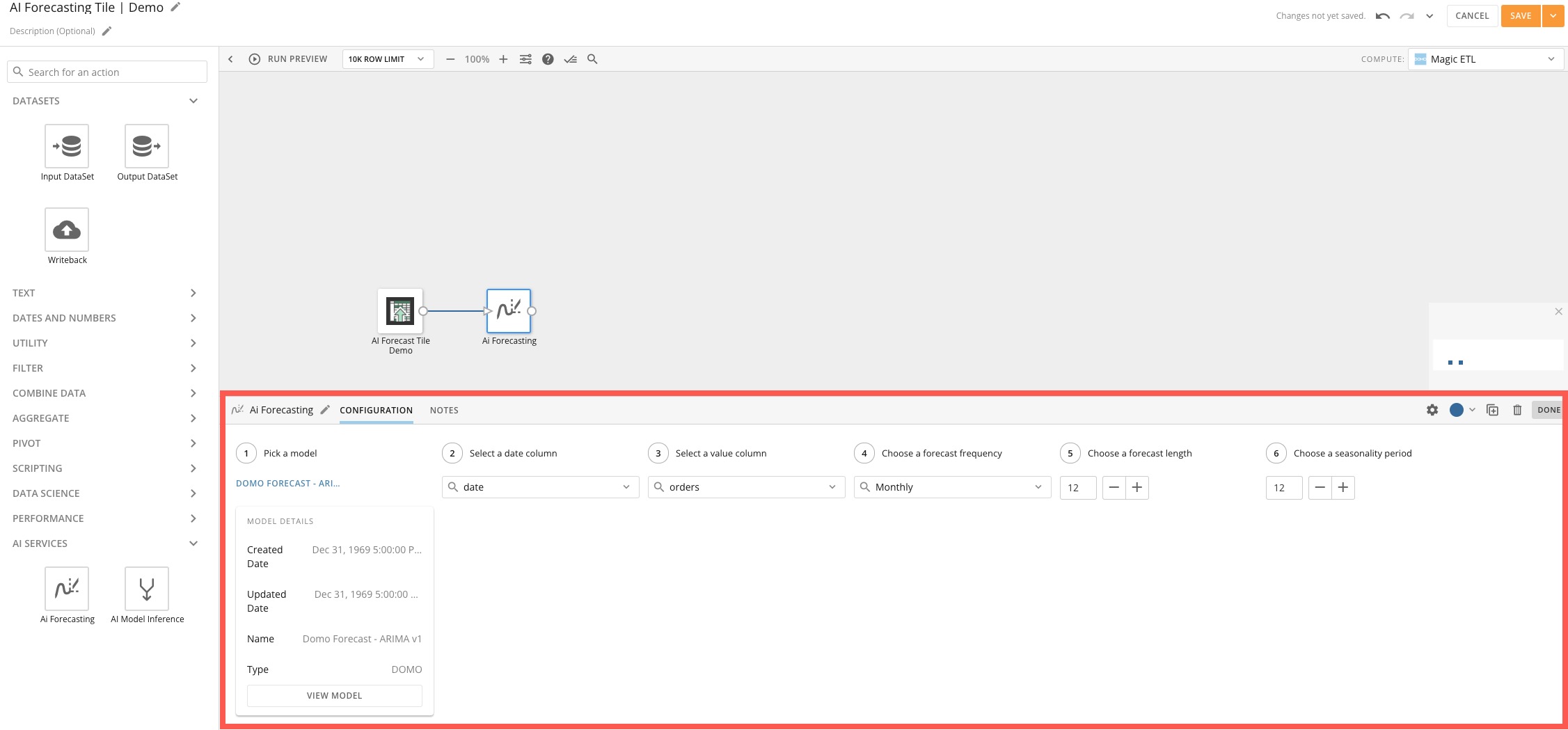This screenshot has height=730, width=1568.
Task: Open the 10K ROW LIMIT dropdown
Action: click(x=387, y=59)
